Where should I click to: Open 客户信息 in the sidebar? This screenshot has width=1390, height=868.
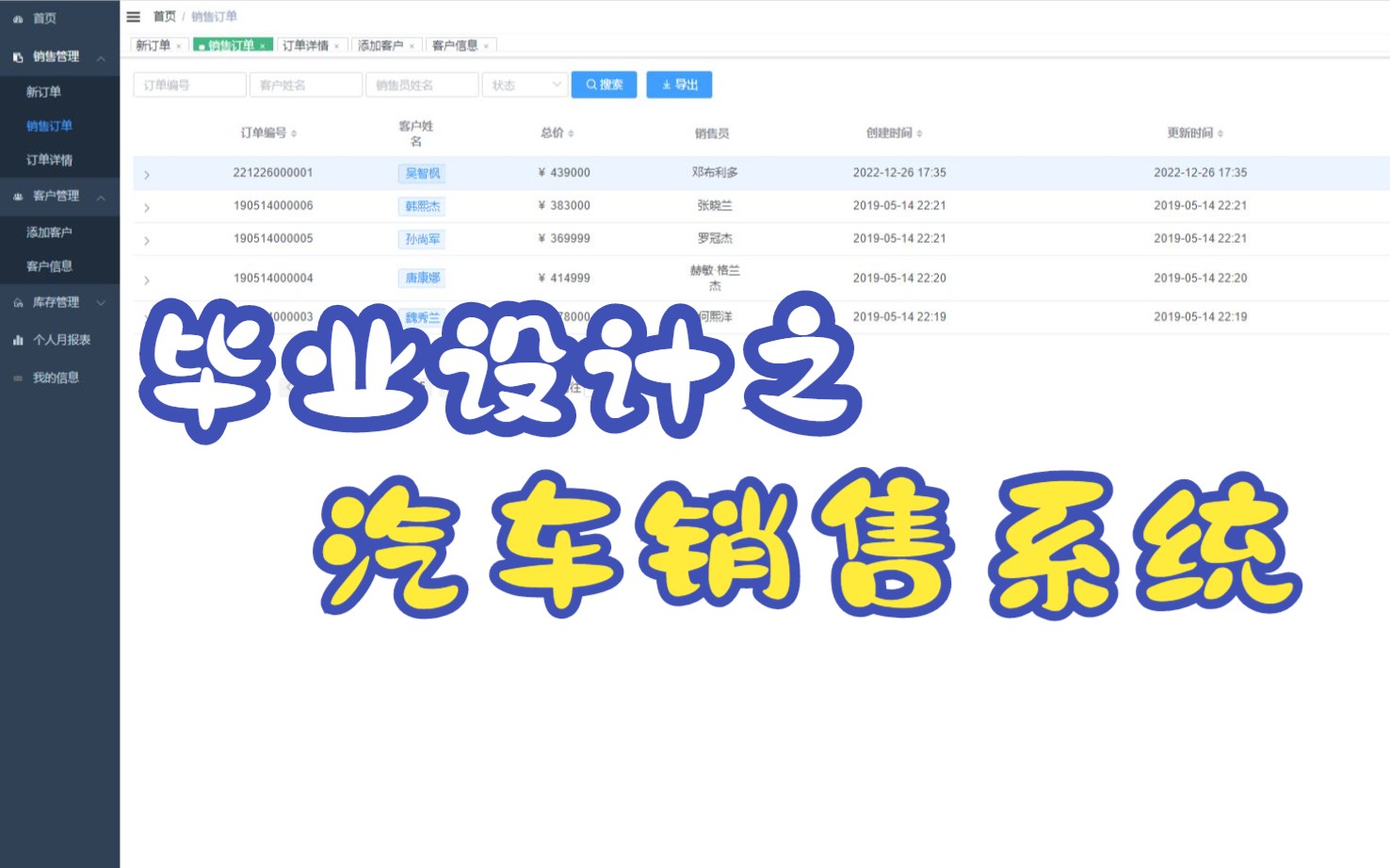pos(49,266)
